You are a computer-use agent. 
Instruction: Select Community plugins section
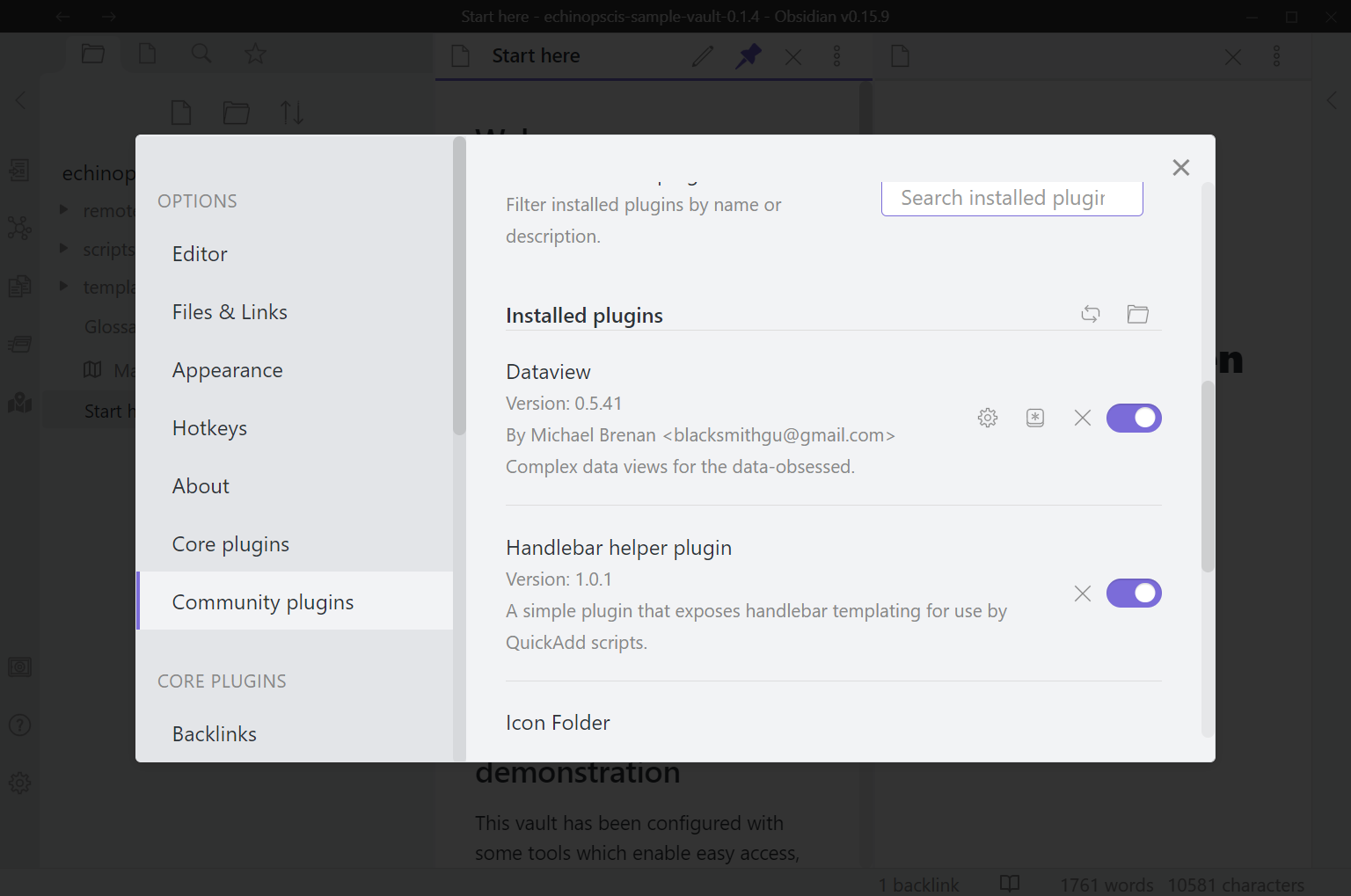click(x=295, y=602)
